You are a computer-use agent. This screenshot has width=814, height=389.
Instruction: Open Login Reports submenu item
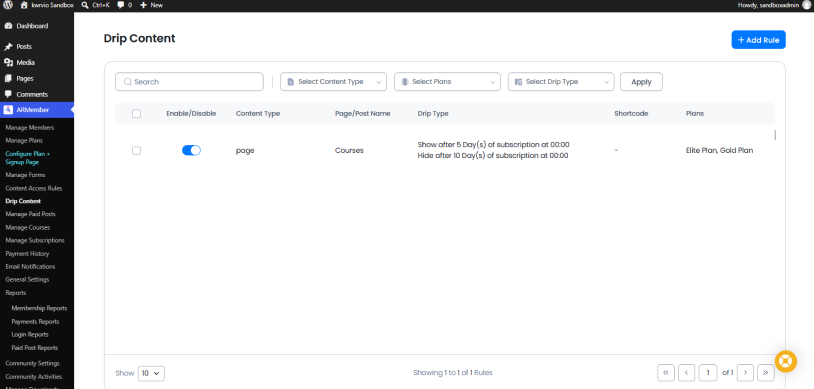point(30,335)
